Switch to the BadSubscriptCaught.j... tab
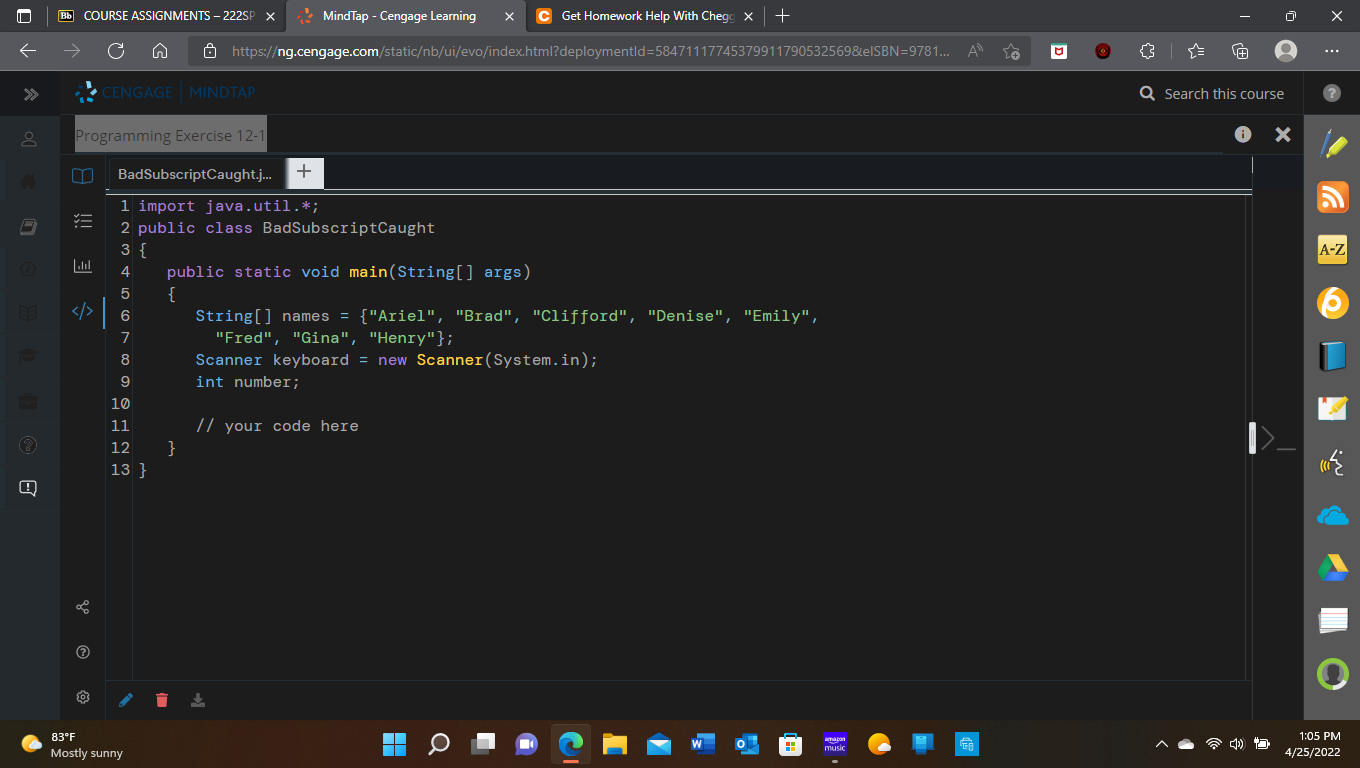1360x768 pixels. tap(195, 173)
